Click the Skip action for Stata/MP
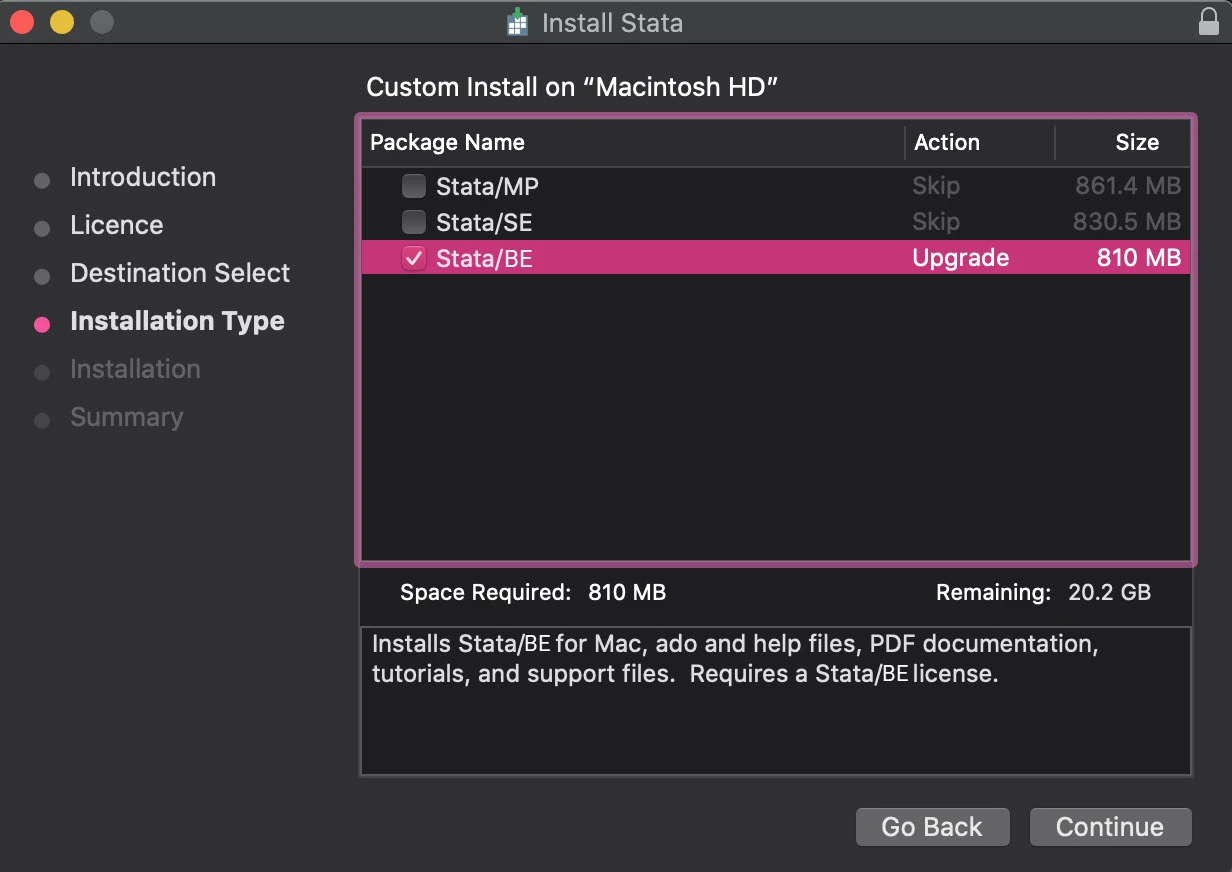Viewport: 1232px width, 872px height. click(x=936, y=186)
